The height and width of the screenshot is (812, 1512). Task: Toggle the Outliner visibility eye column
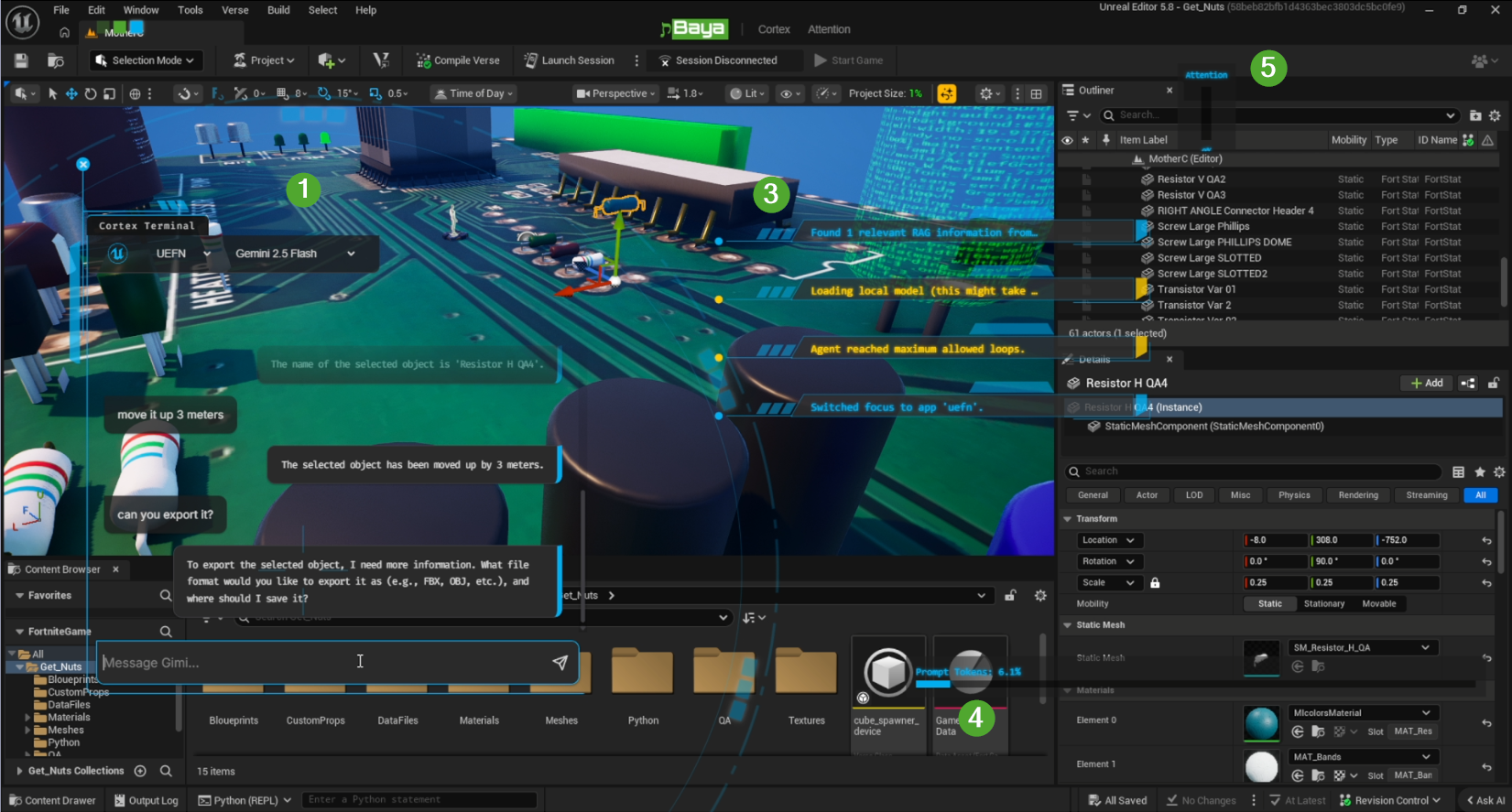pos(1067,140)
